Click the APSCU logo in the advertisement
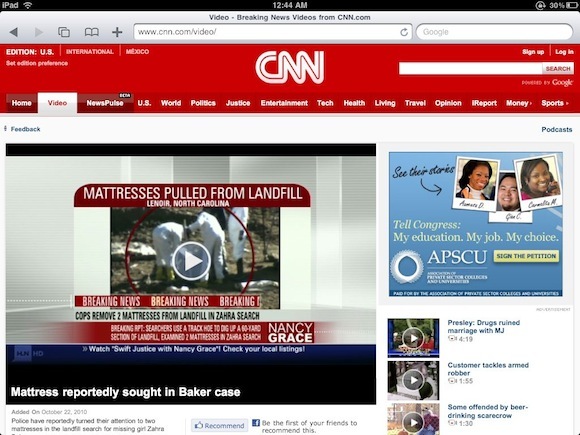This screenshot has width=580, height=435. coord(439,266)
